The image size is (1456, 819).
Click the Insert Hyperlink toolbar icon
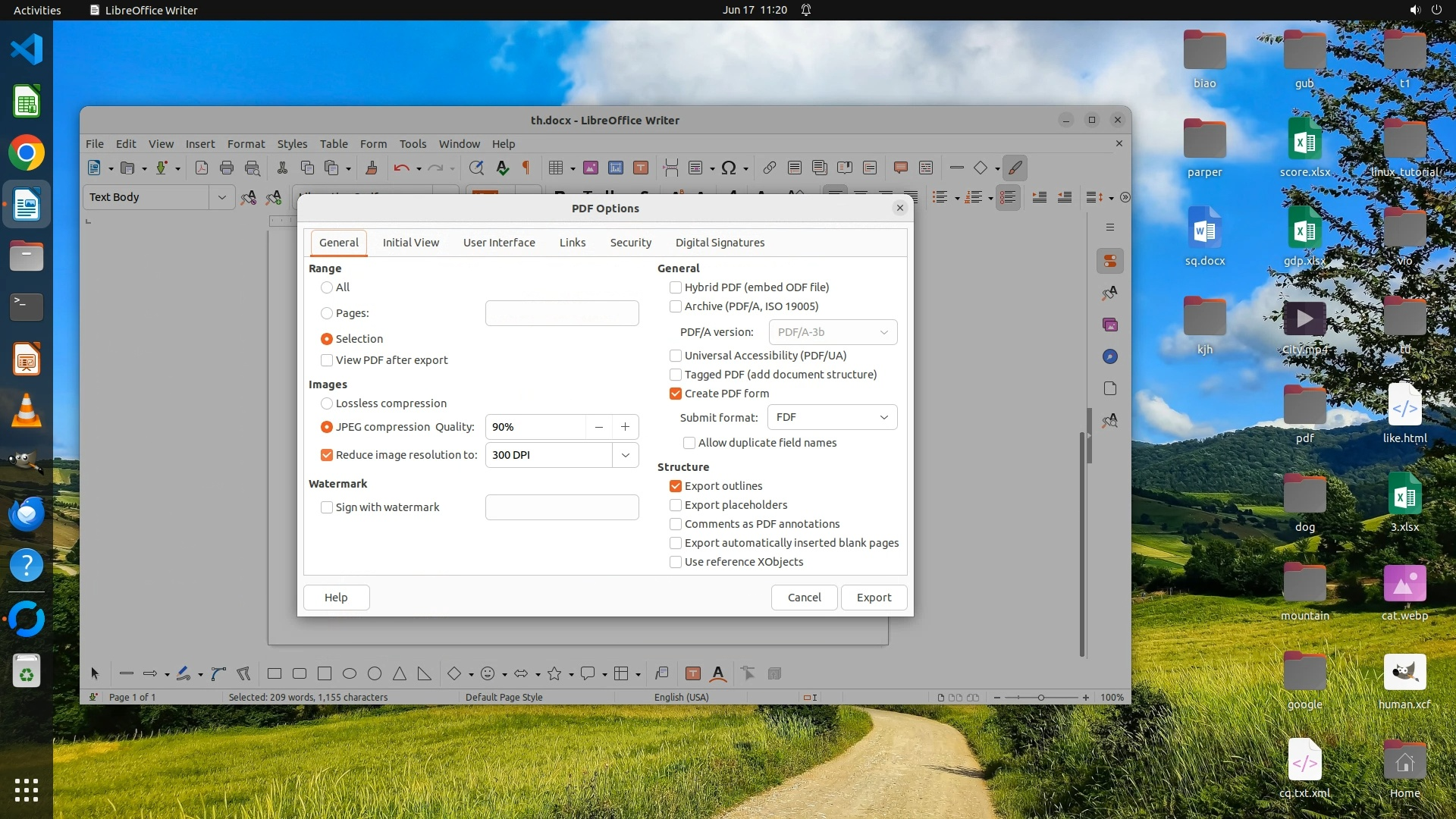click(769, 168)
